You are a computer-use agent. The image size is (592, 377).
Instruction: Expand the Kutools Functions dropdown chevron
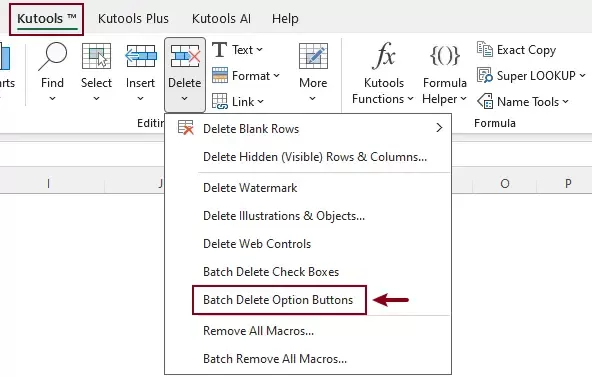click(410, 99)
